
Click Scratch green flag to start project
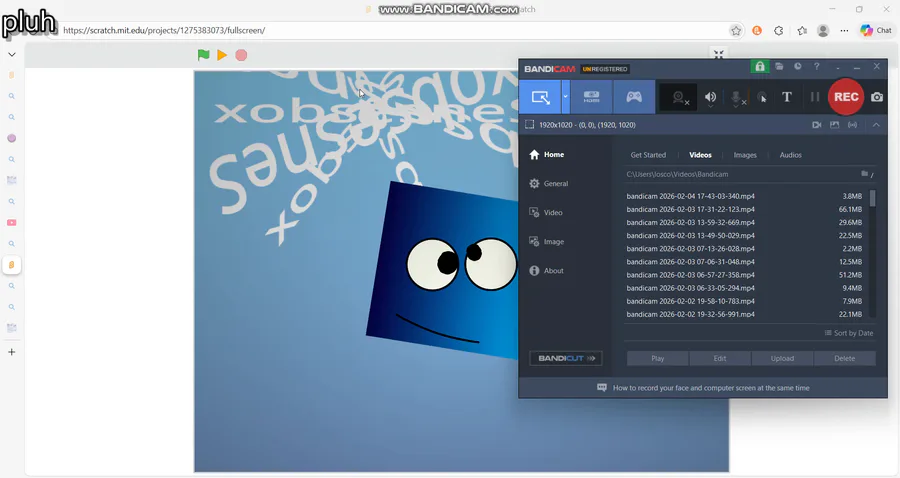203,55
